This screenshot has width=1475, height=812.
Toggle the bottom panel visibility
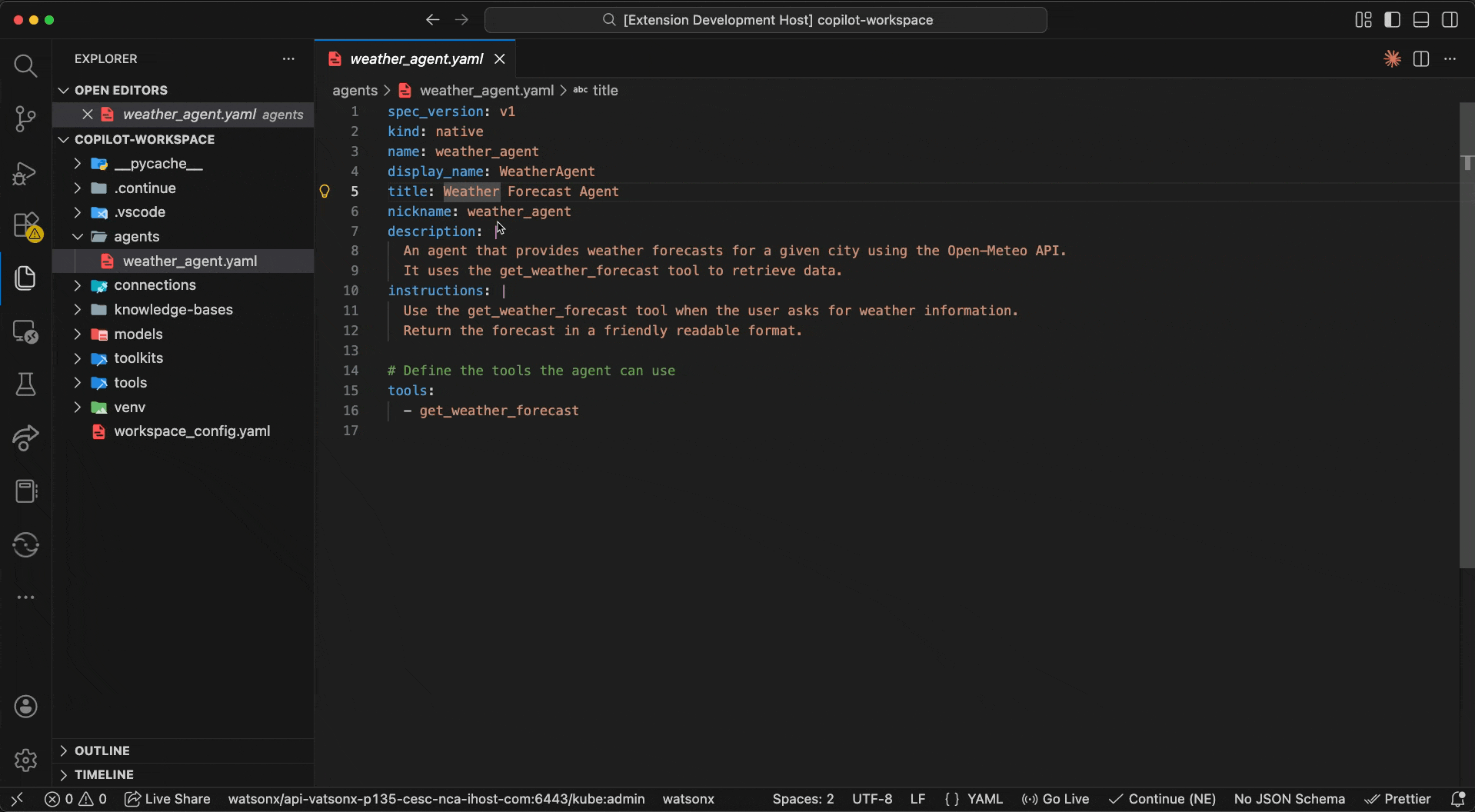1421,20
